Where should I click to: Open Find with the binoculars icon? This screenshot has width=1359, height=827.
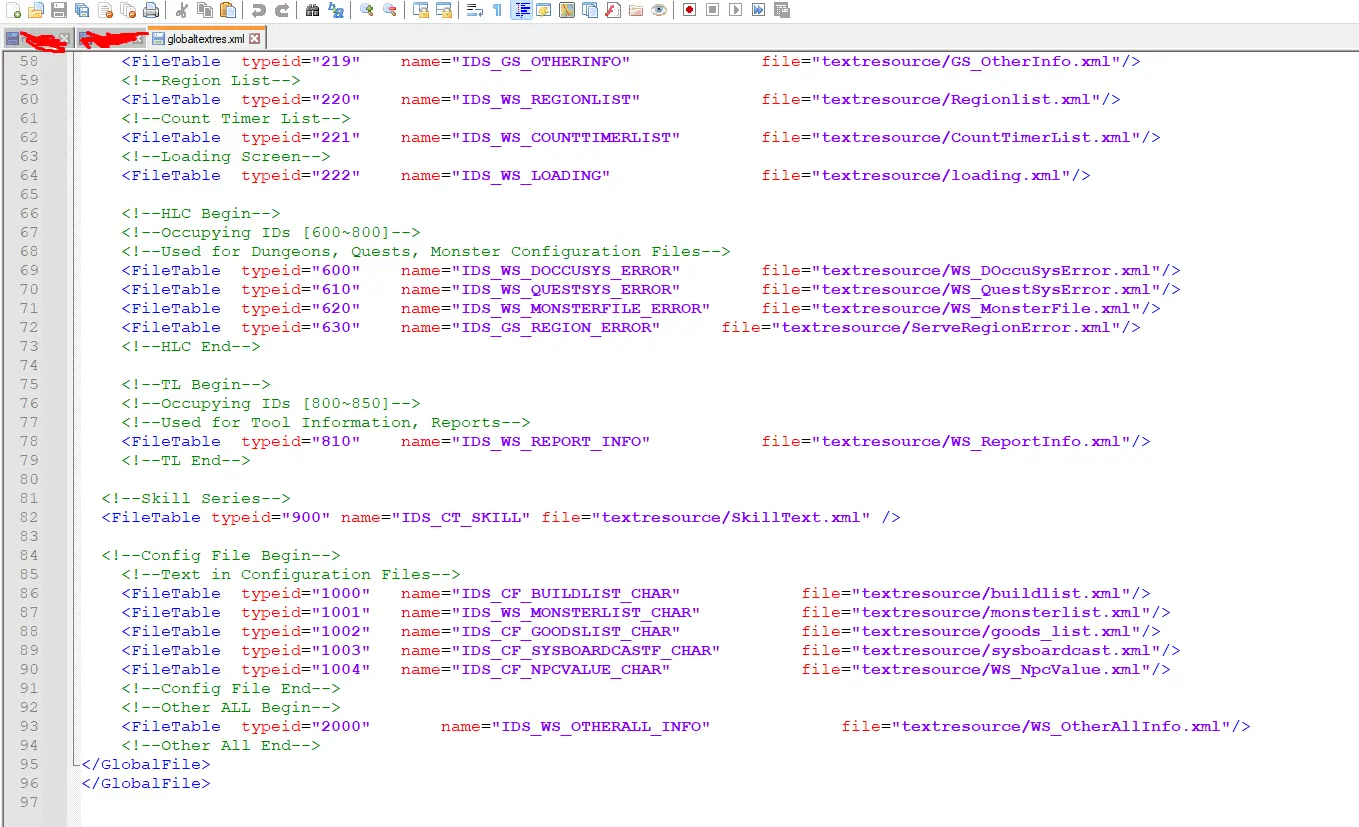tap(312, 10)
